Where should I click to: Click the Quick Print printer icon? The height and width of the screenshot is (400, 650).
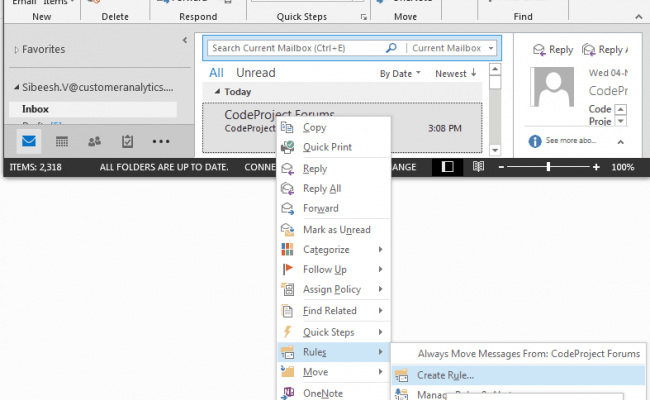(x=287, y=147)
